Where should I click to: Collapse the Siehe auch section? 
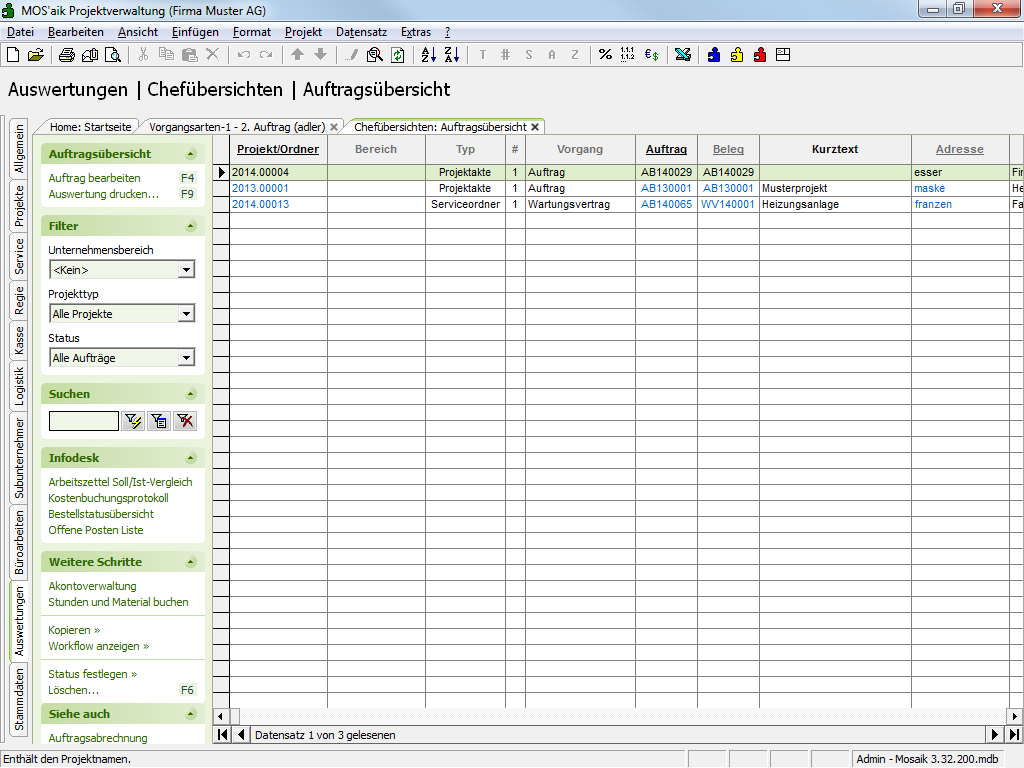point(191,714)
